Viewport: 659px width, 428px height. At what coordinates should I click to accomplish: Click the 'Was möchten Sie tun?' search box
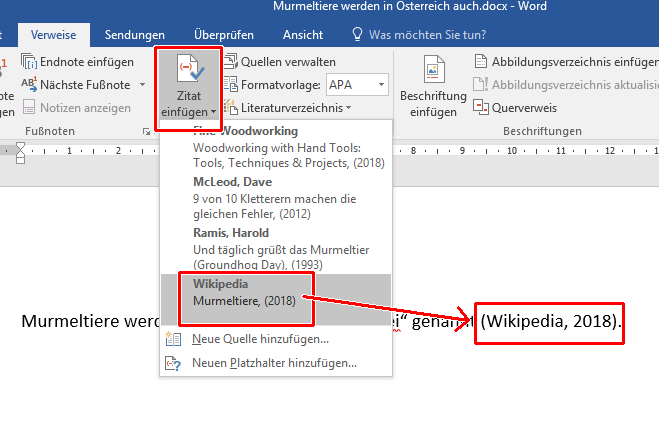click(x=427, y=34)
